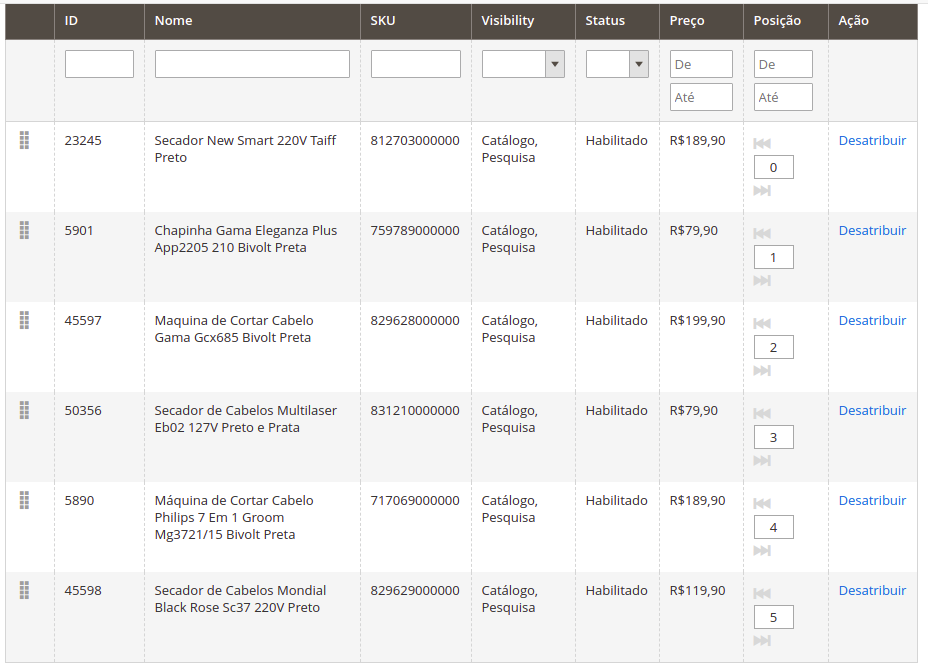This screenshot has height=671, width=928.
Task: Click the Preço 'De' filter field
Action: click(x=701, y=64)
